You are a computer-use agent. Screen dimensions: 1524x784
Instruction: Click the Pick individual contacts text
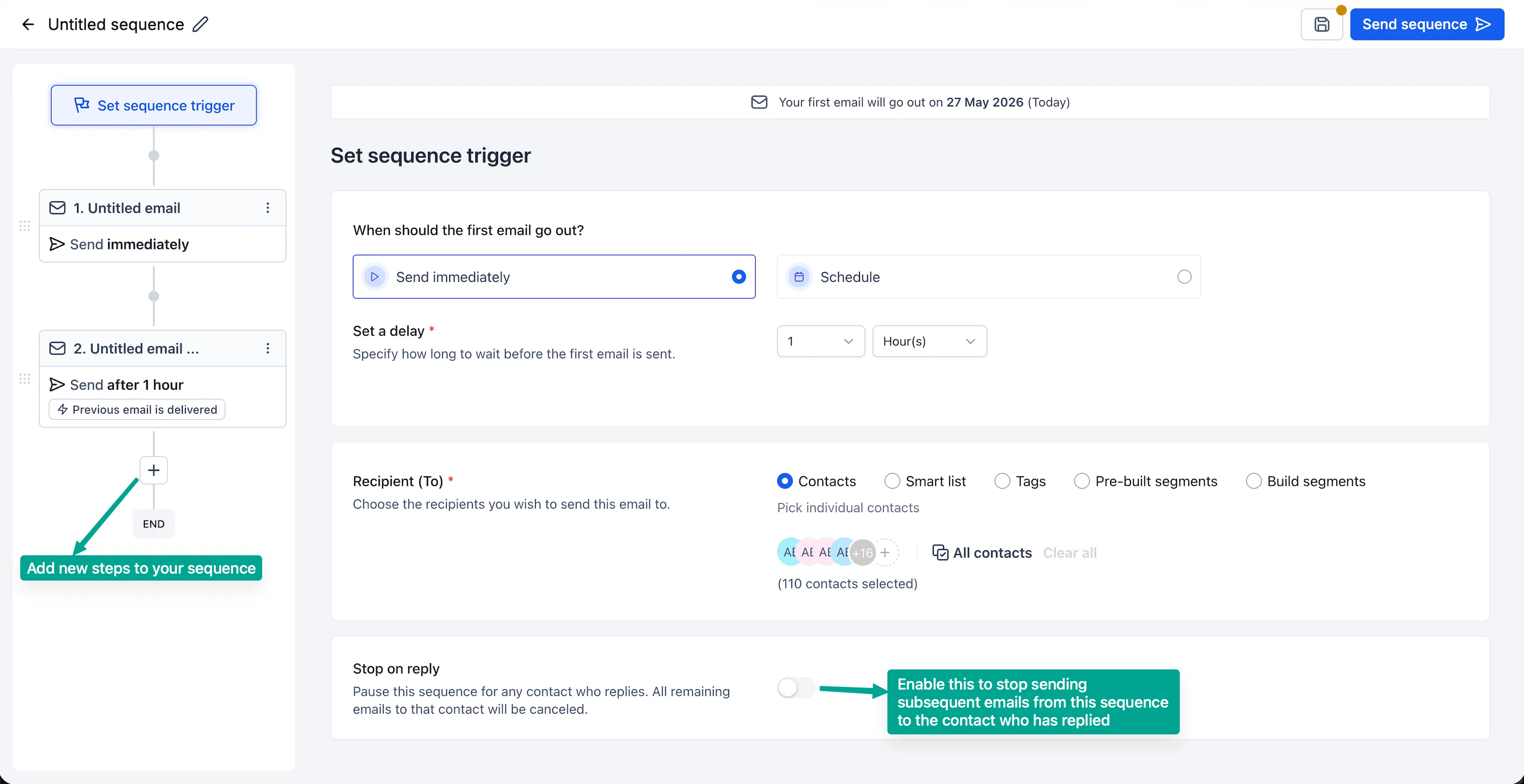[848, 507]
